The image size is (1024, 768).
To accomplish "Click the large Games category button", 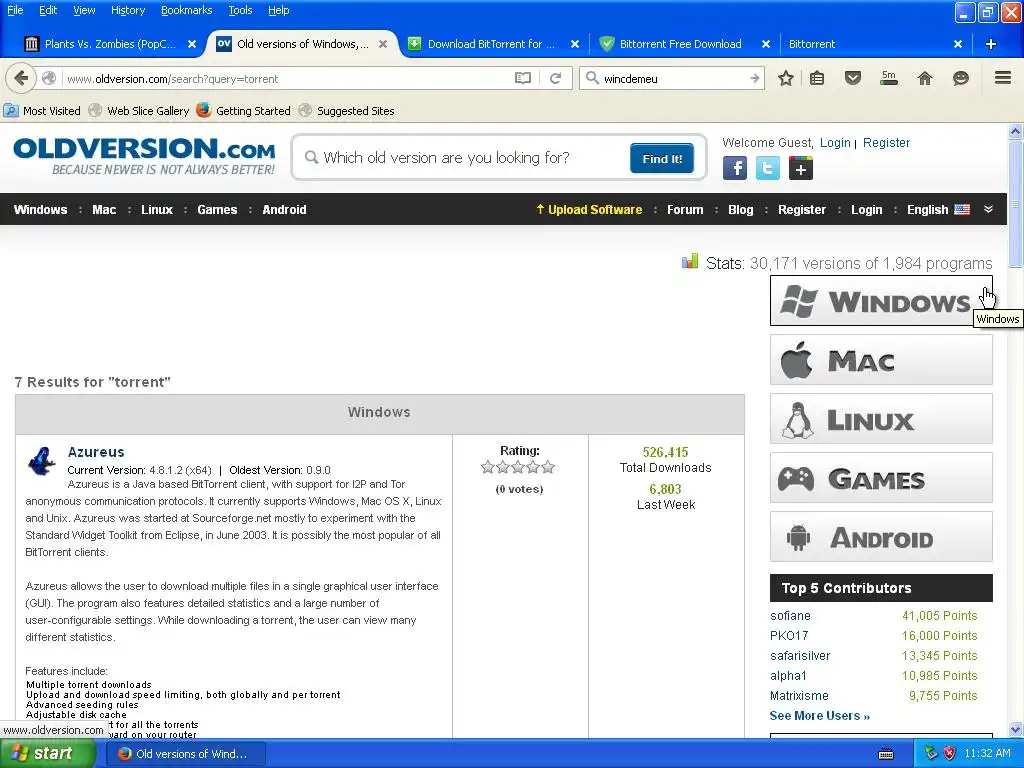I will click(x=881, y=477).
